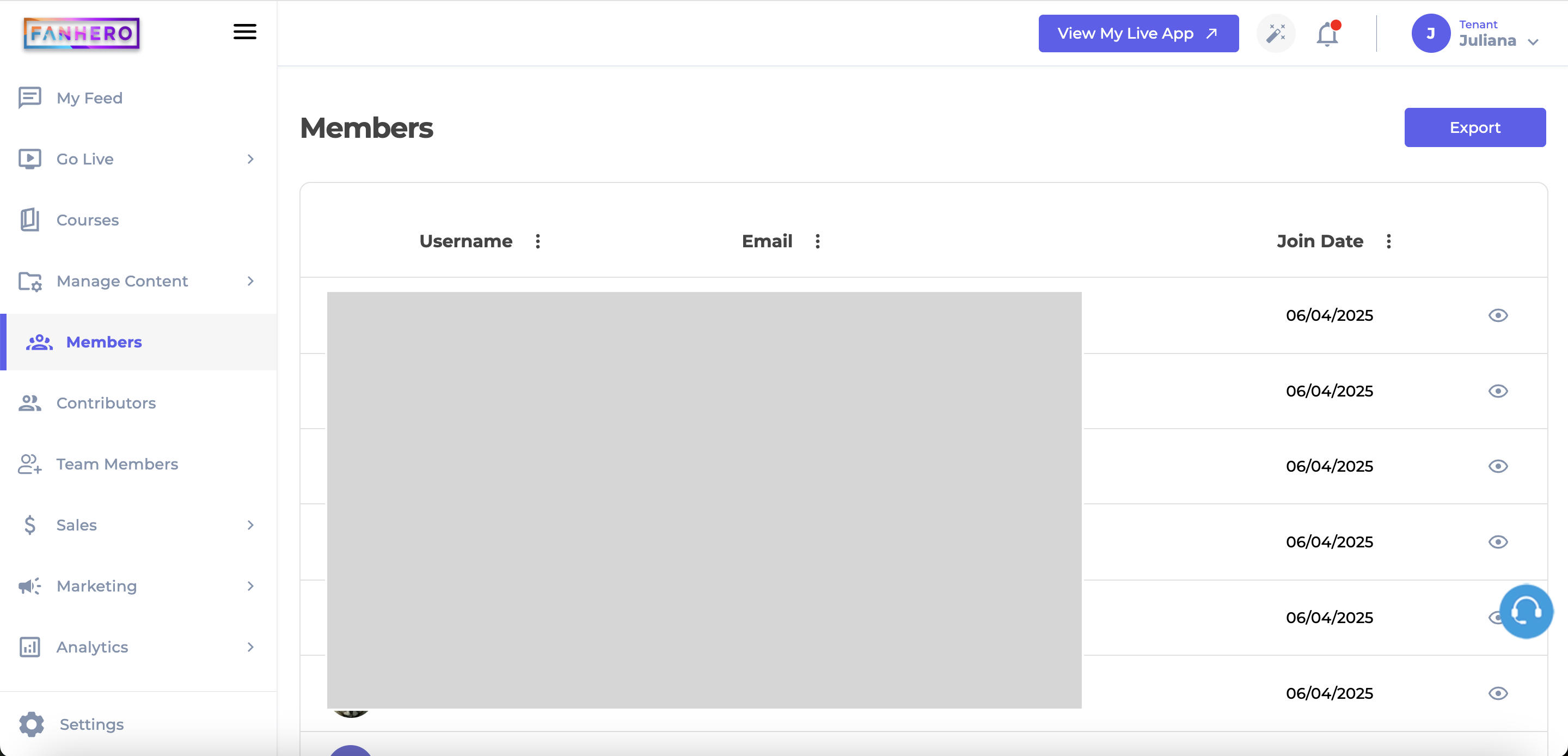Open the notifications bell
This screenshot has width=1568, height=756.
pos(1327,34)
